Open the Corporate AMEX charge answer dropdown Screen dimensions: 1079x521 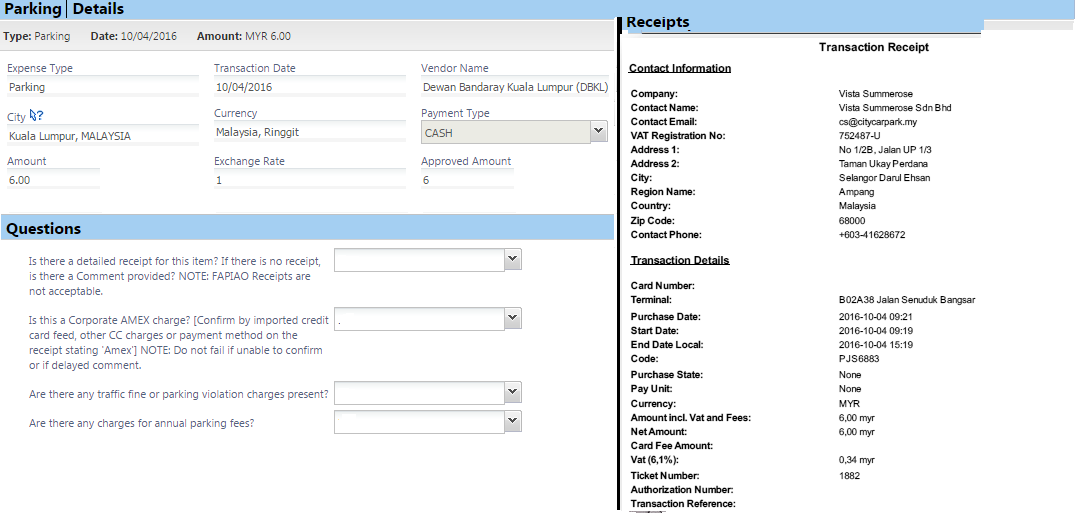click(427, 319)
